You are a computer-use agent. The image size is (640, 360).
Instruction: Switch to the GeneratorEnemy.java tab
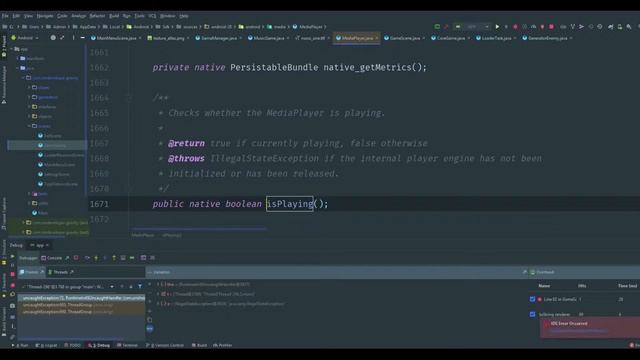(x=547, y=38)
